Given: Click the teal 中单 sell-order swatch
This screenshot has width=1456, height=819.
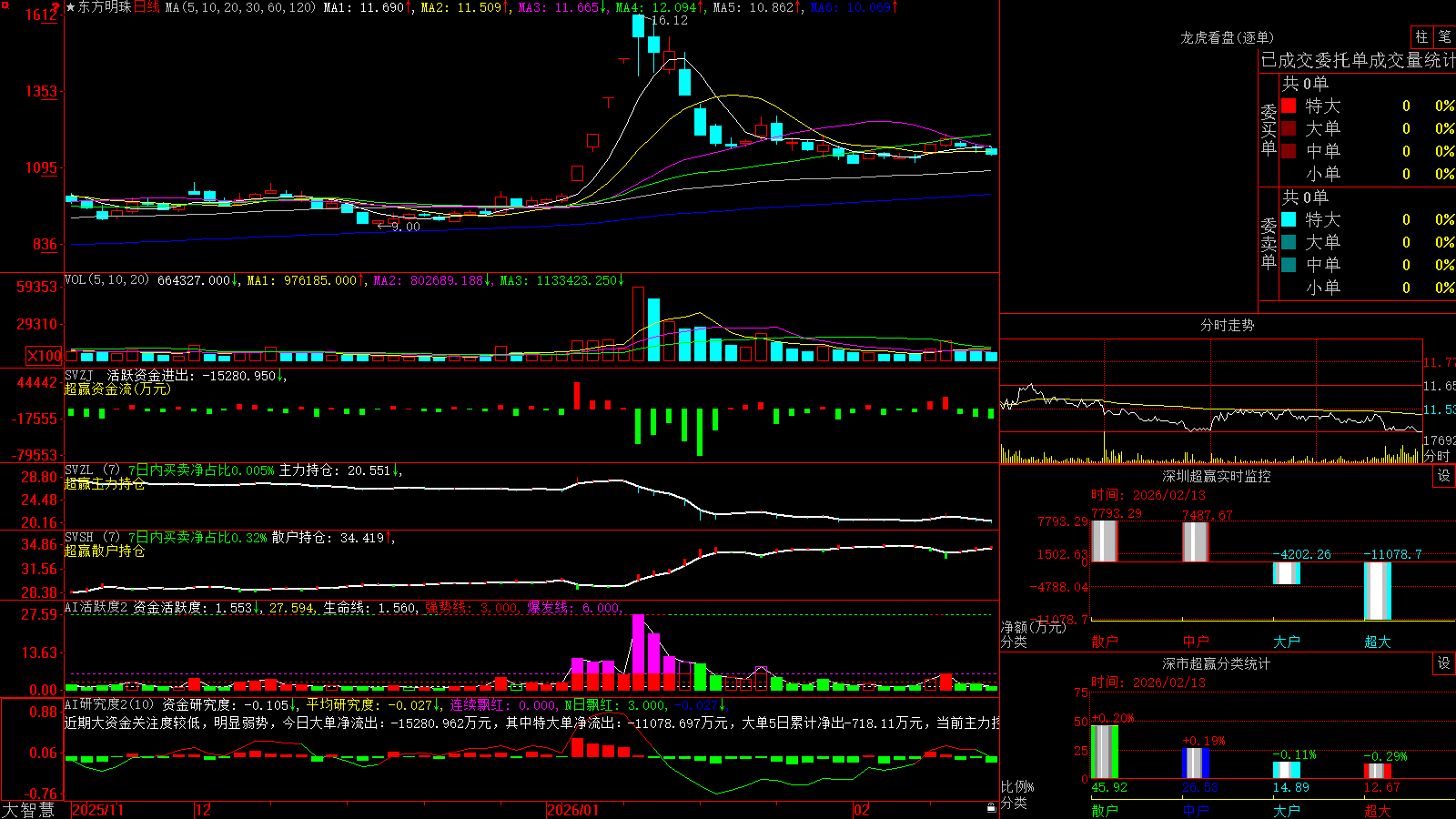Looking at the screenshot, I should click(x=1289, y=265).
